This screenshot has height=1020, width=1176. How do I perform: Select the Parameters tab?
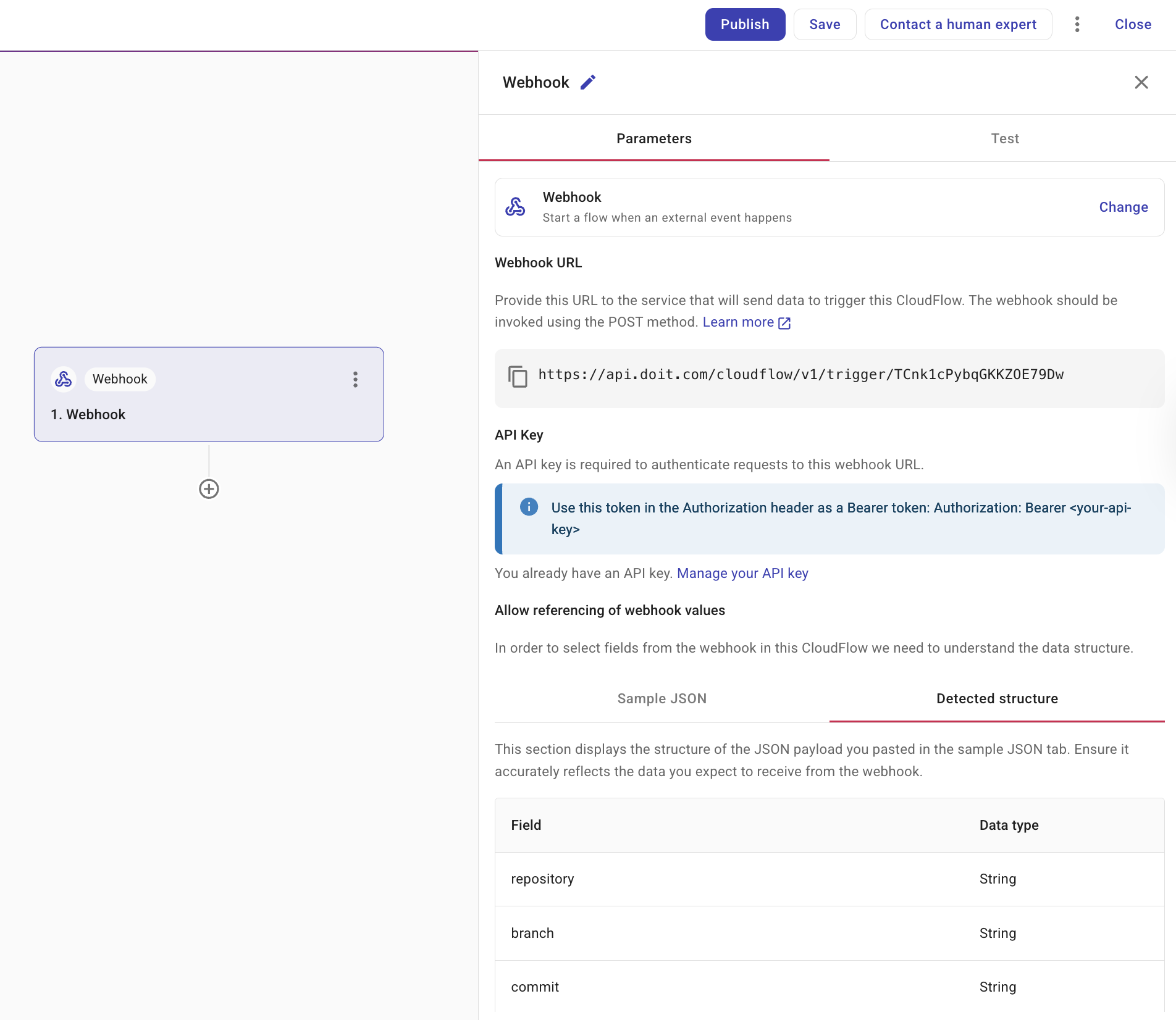pos(654,138)
